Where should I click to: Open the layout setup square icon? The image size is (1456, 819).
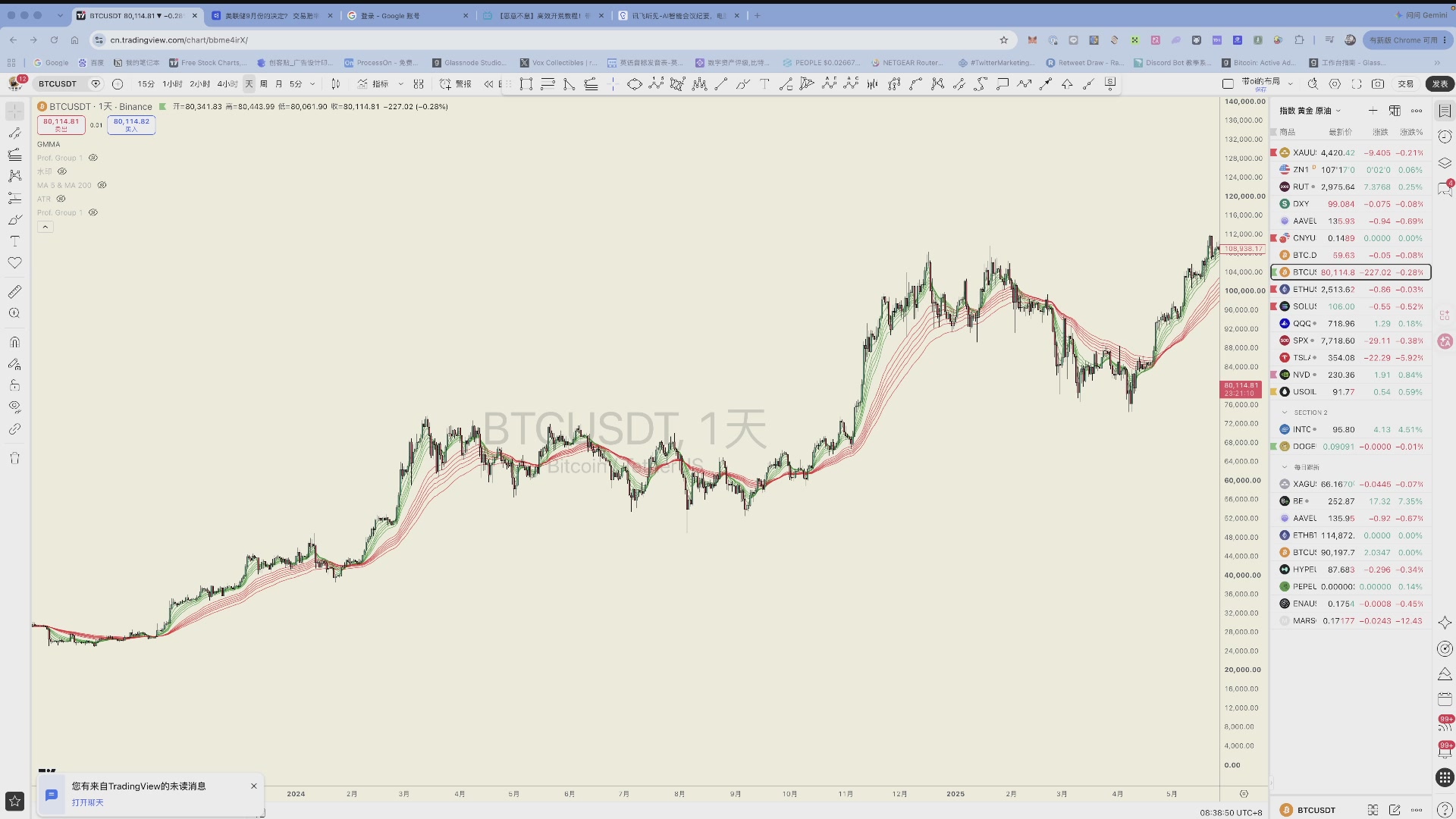[1228, 84]
